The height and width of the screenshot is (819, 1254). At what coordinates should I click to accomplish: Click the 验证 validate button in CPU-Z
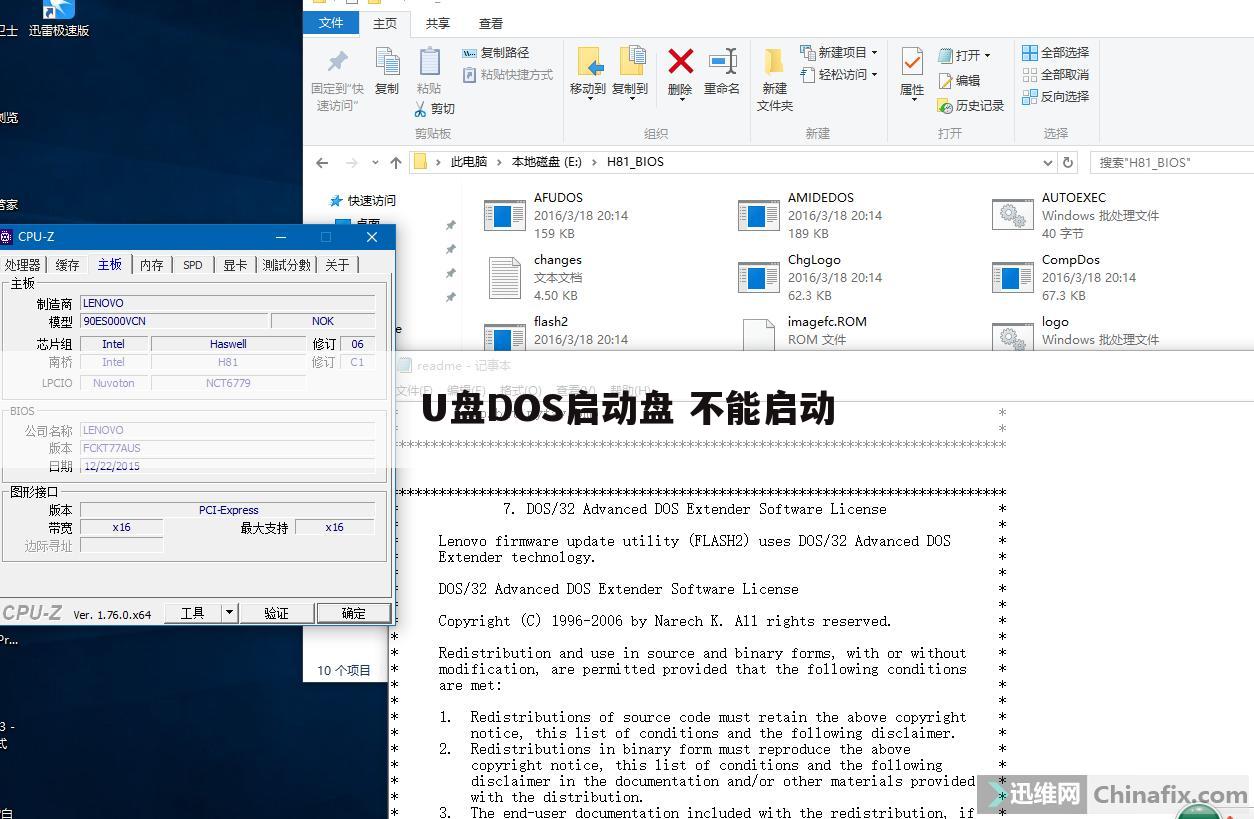point(277,613)
